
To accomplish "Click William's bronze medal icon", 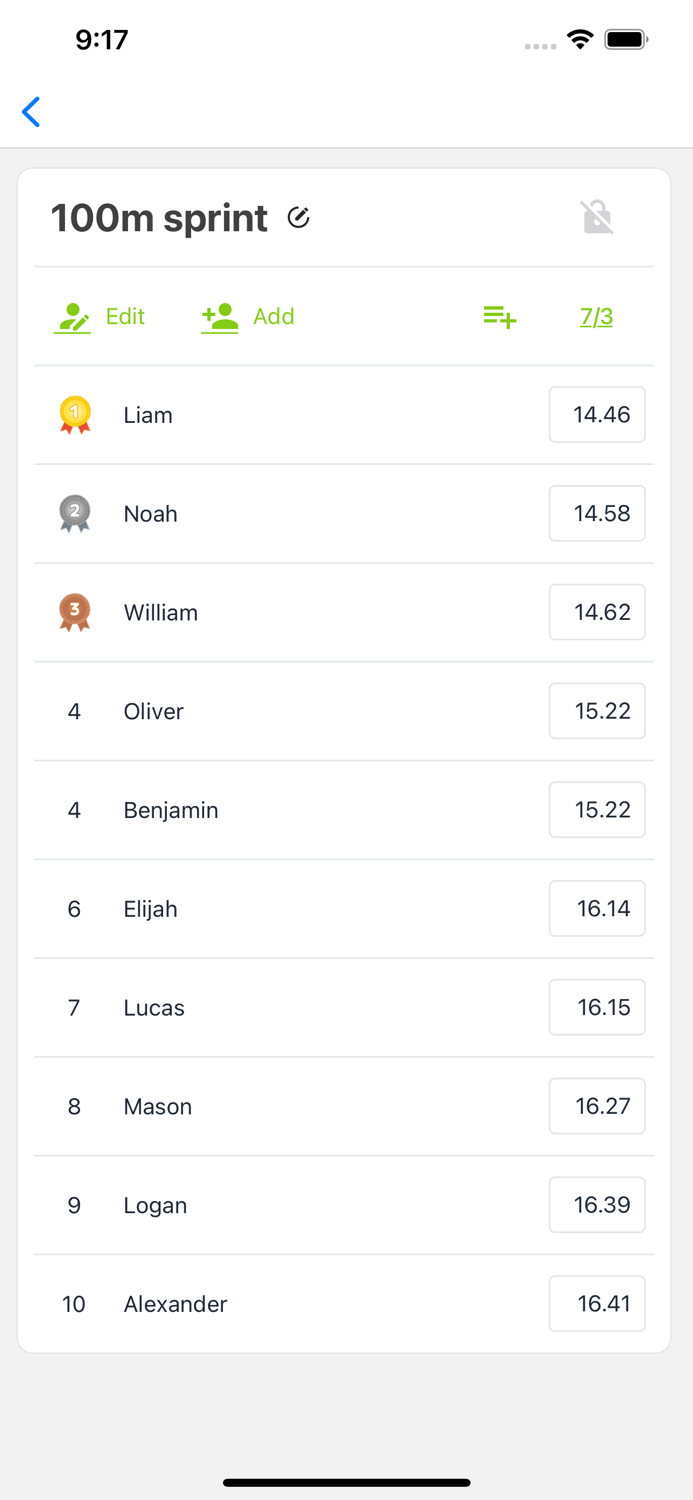I will pos(74,612).
